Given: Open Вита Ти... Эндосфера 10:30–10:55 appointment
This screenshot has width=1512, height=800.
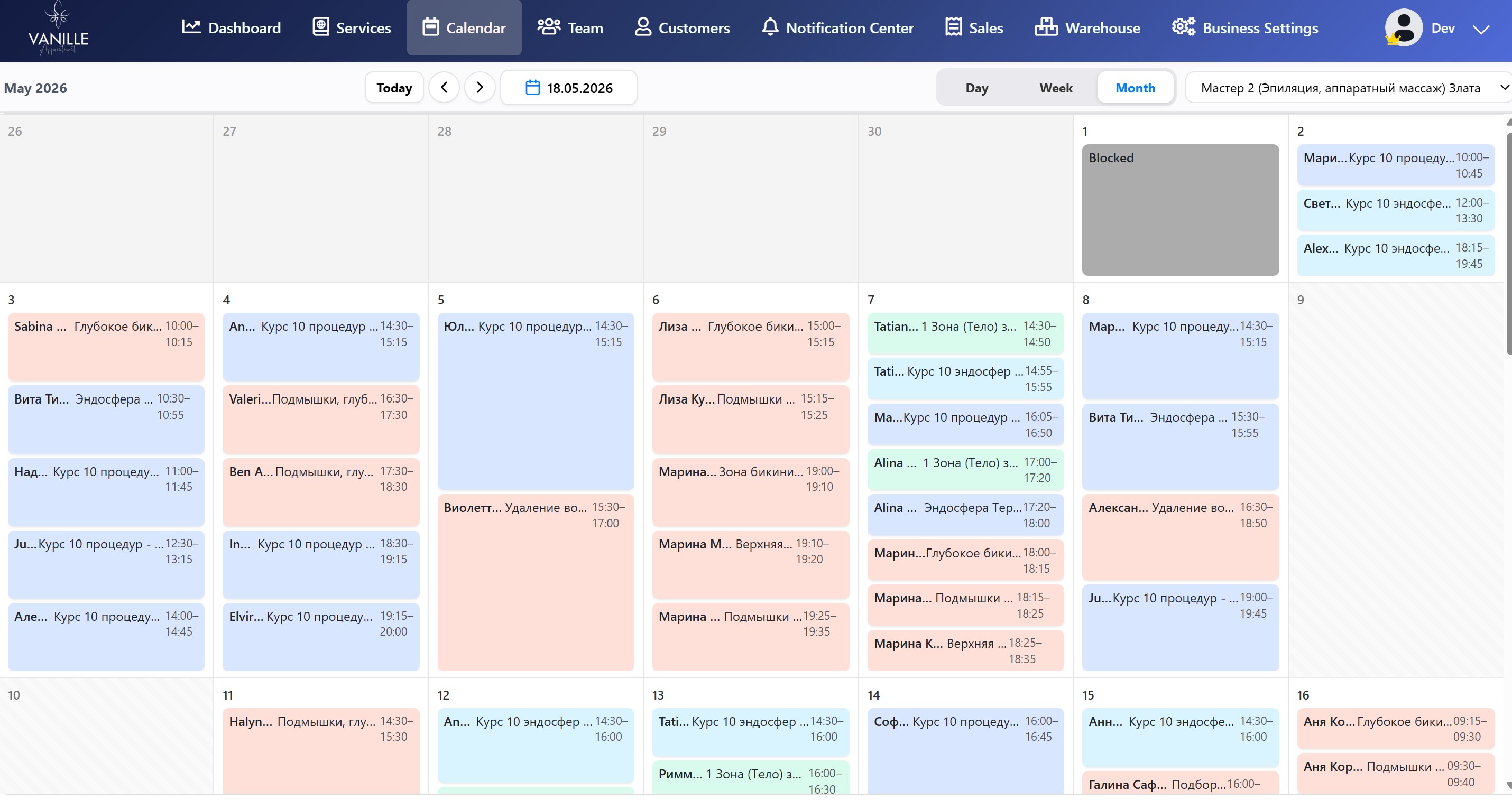Looking at the screenshot, I should click(106, 420).
